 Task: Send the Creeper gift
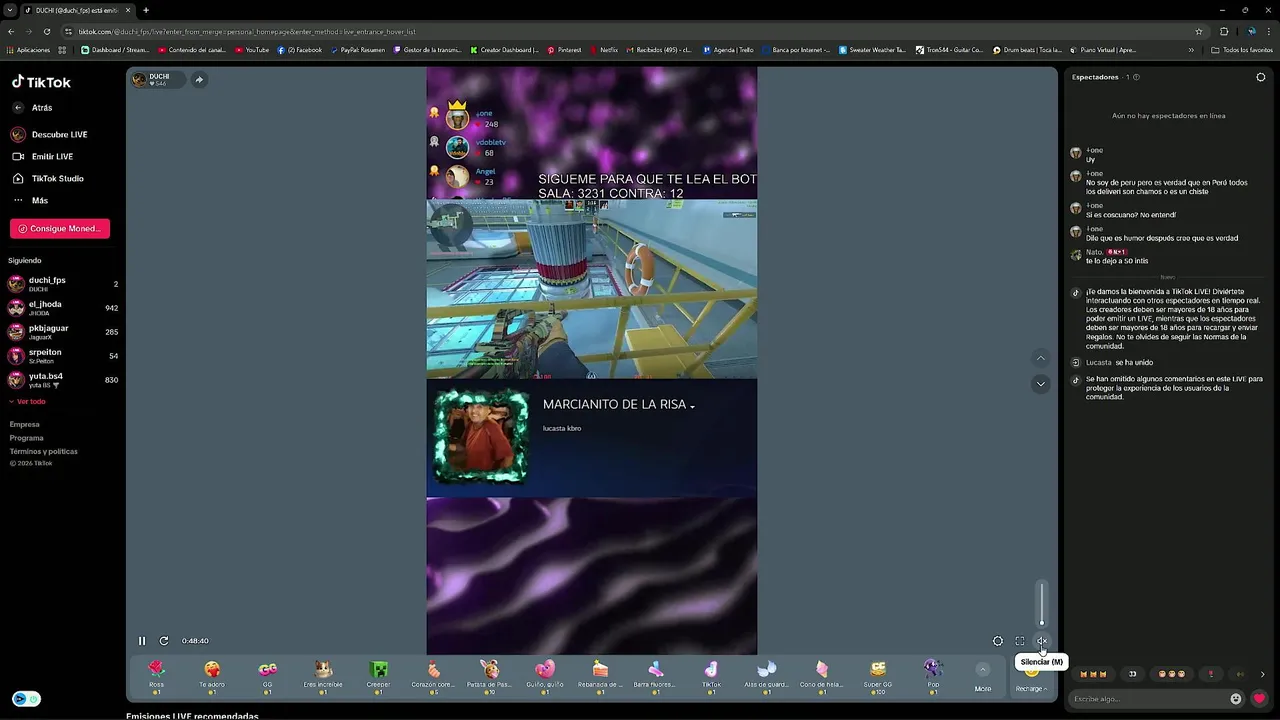(378, 676)
